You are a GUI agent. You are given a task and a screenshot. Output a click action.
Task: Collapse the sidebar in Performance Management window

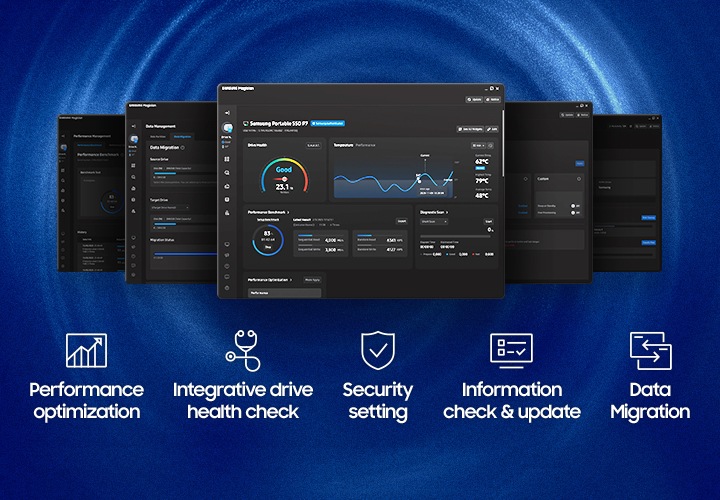pyautogui.click(x=63, y=136)
